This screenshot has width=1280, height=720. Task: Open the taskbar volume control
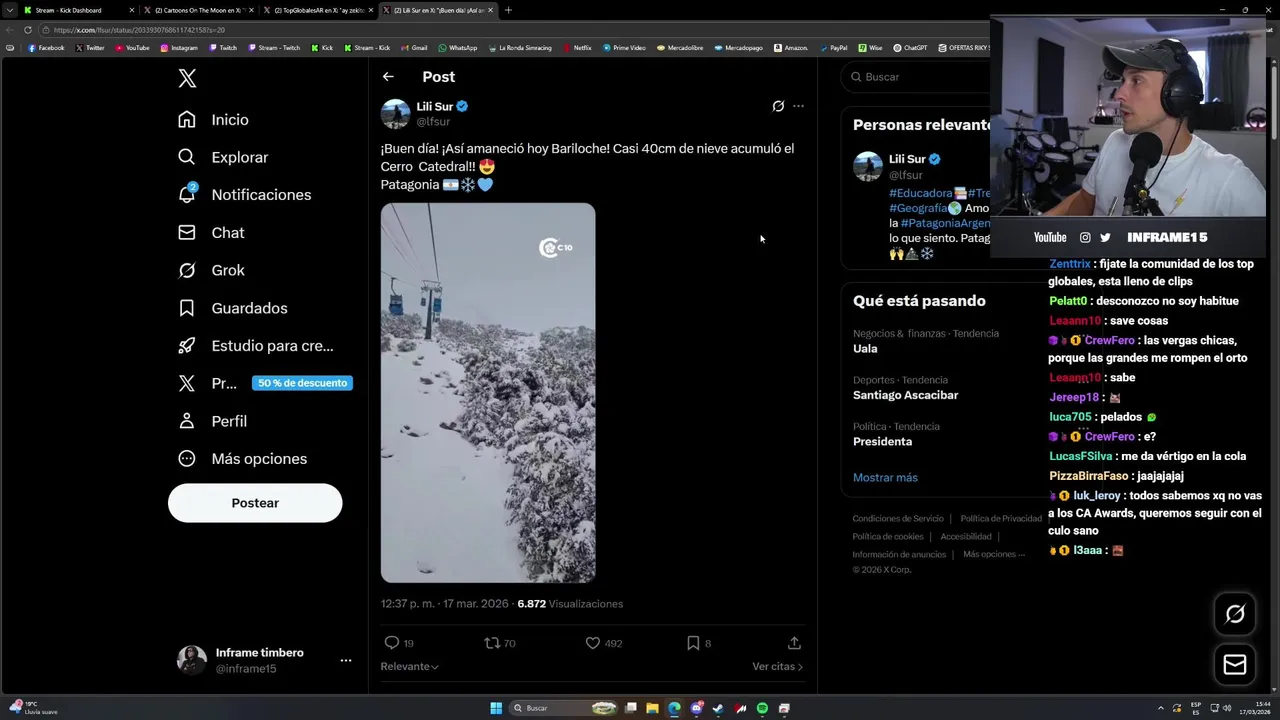pos(1227,708)
